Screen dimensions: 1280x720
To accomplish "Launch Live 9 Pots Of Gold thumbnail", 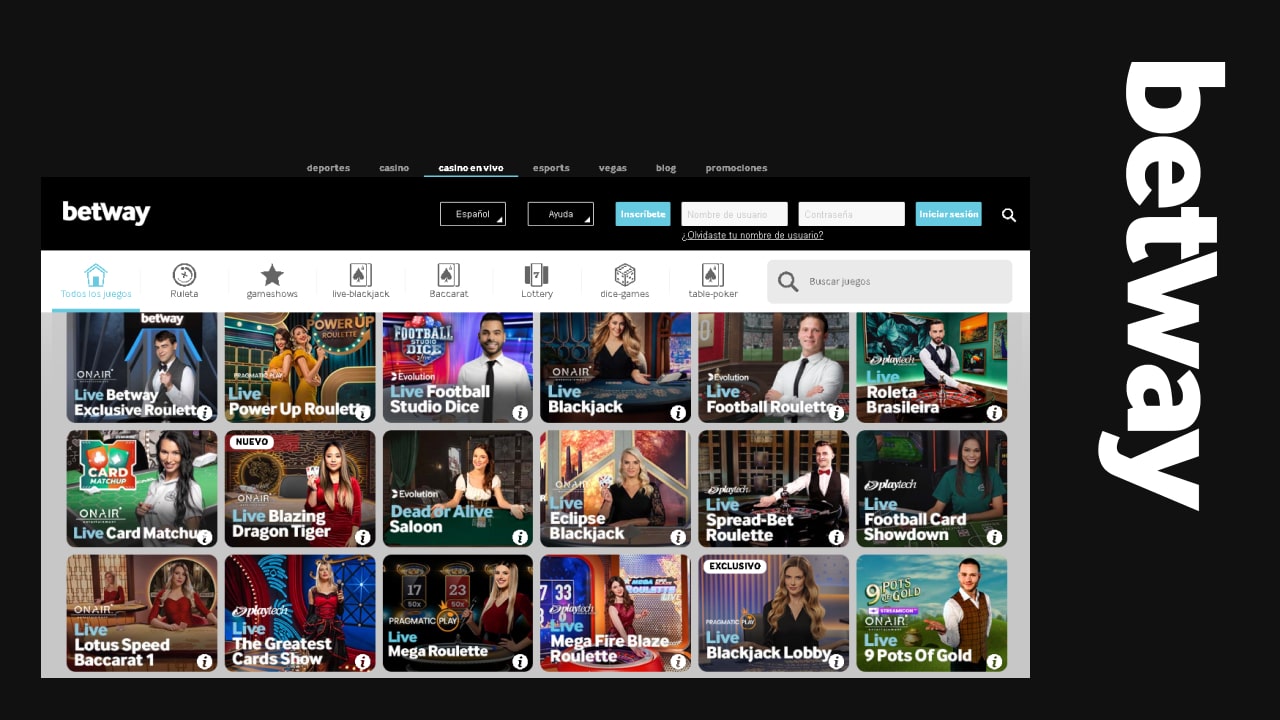I will tap(932, 613).
